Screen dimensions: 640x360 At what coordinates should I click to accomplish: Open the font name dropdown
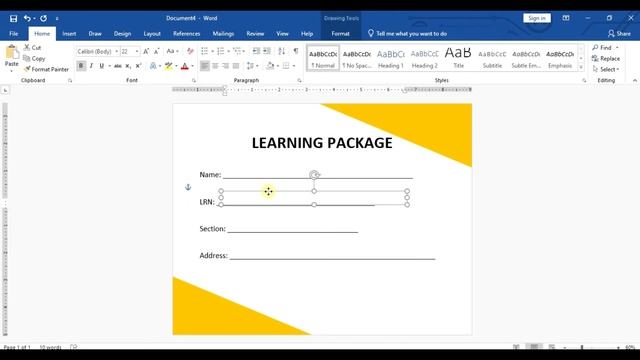point(116,51)
